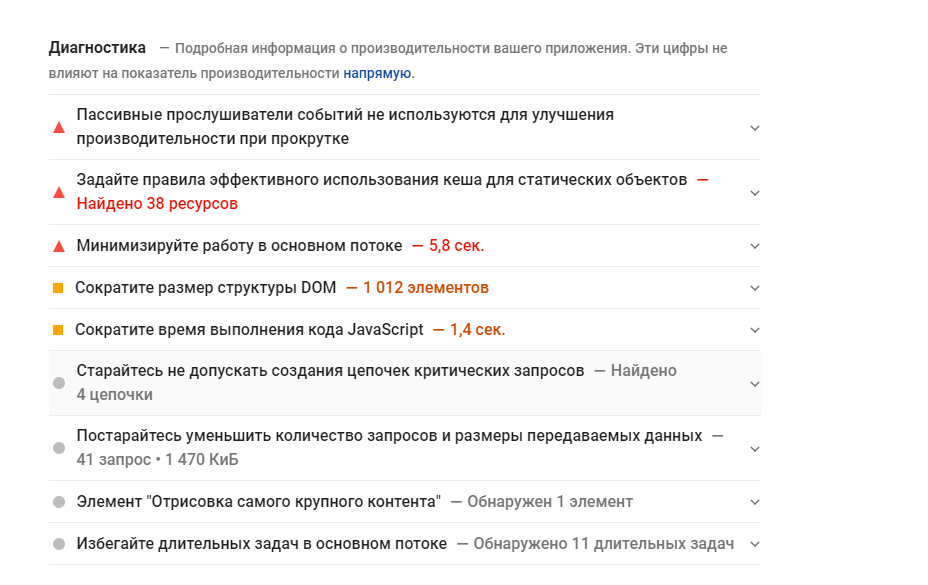928x585 pixels.
Task: Click the "41 запрос • 1 470 КиБ" value
Action: click(157, 460)
